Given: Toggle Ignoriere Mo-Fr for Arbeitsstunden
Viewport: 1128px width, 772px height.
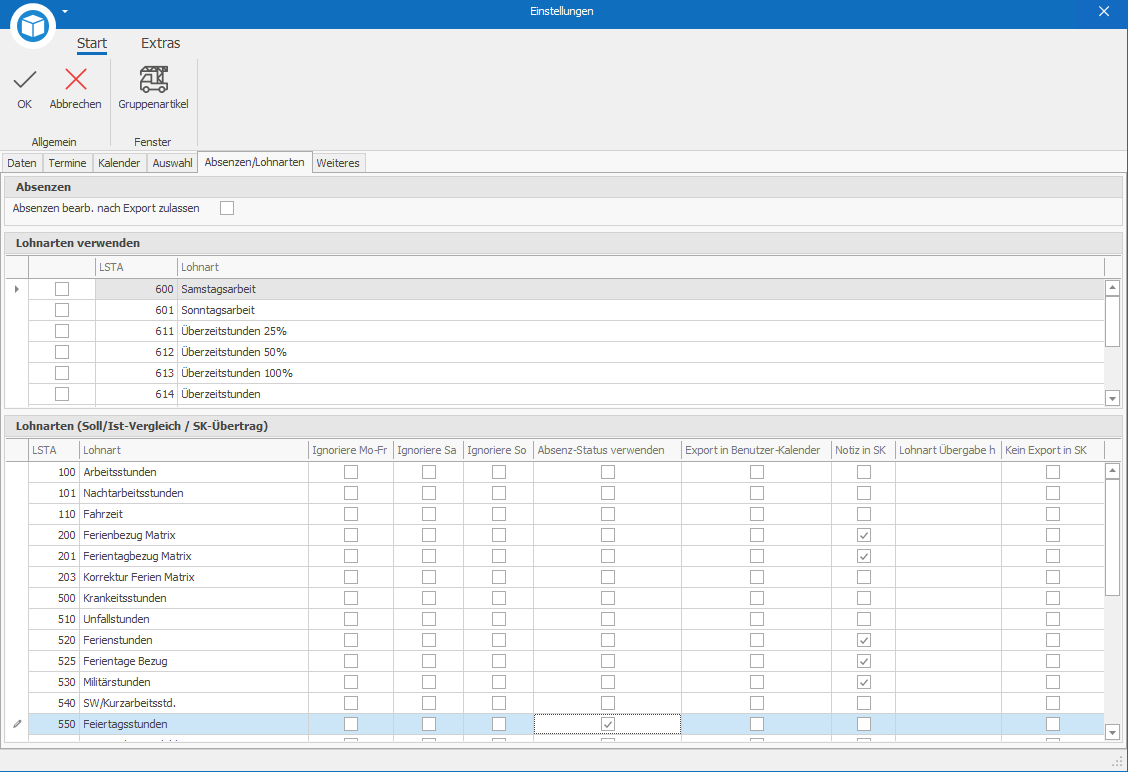Looking at the screenshot, I should click(x=351, y=472).
